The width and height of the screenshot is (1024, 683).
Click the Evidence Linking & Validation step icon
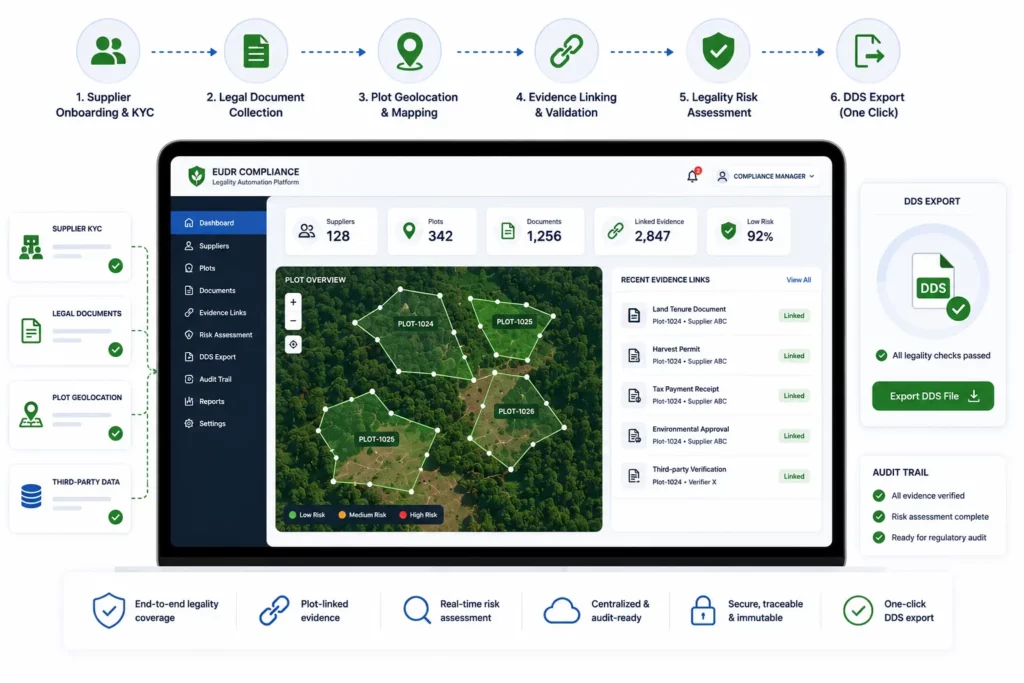(566, 51)
